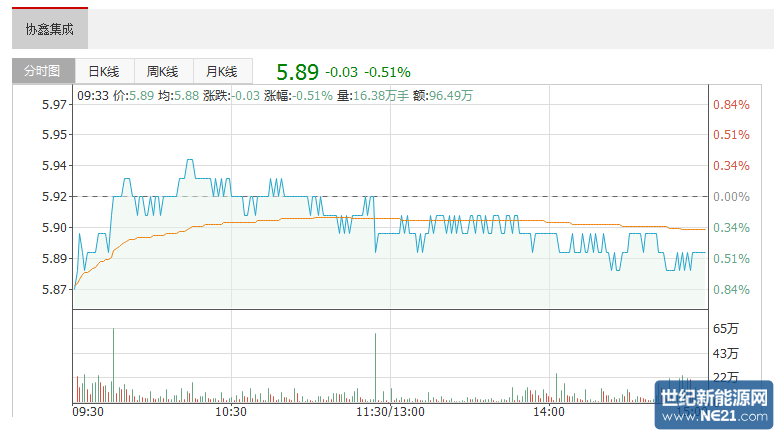Select the 日K线 daily chart tab
Viewport: 779px width, 435px height.
(x=104, y=71)
